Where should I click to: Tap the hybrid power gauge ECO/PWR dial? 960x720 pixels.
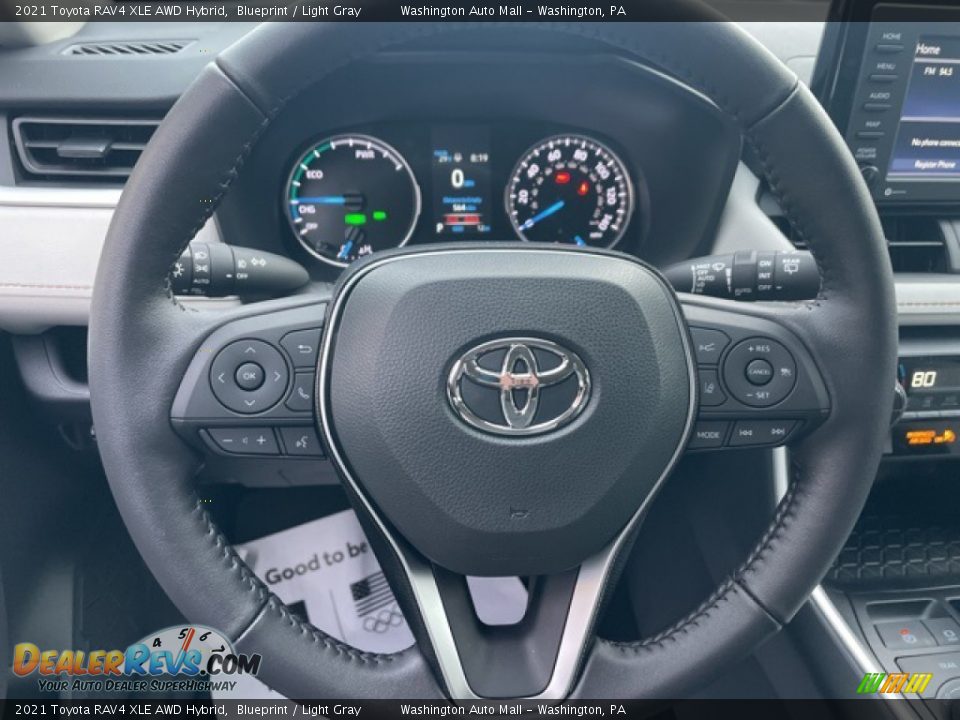[x=352, y=200]
